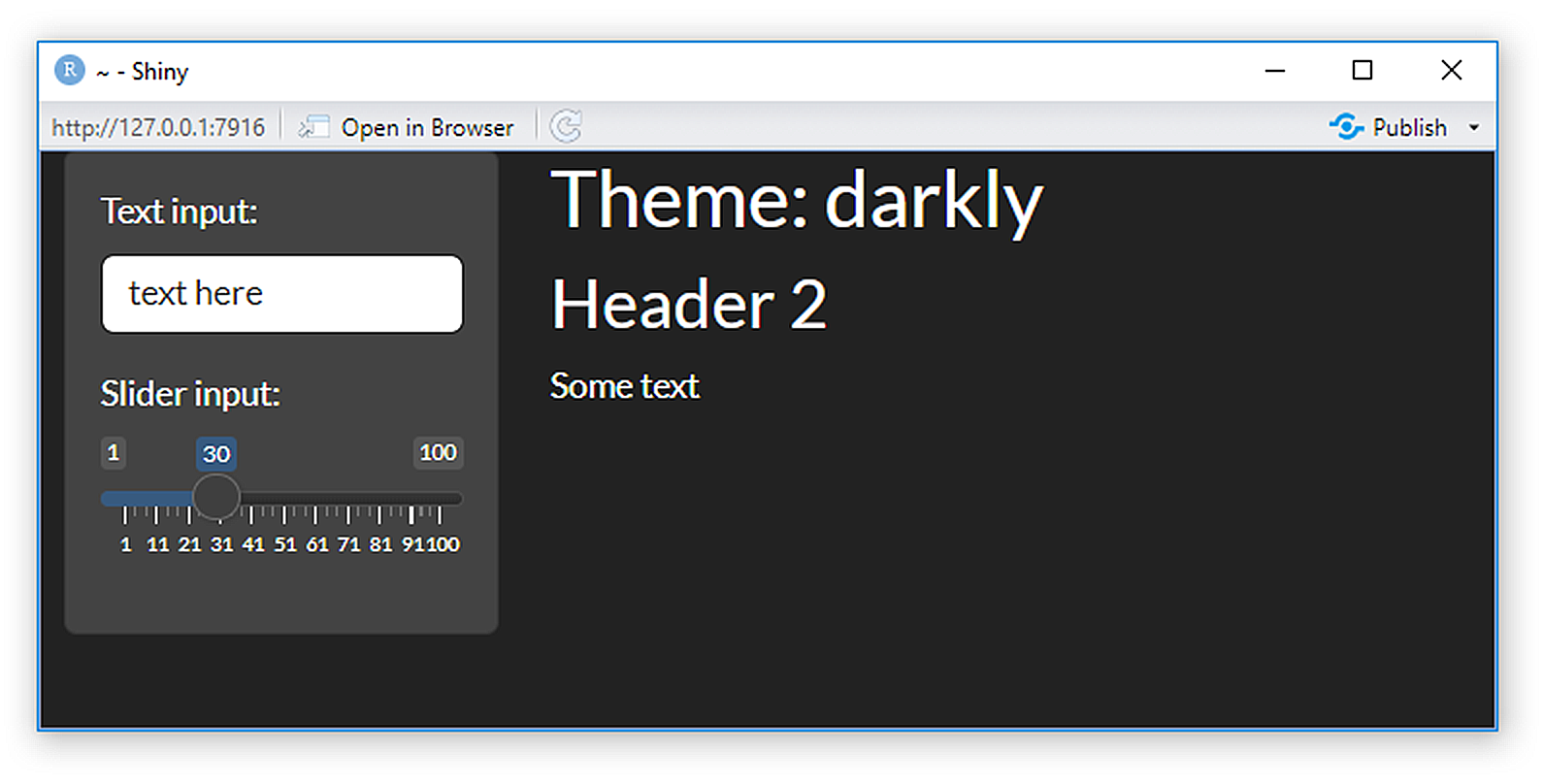Click the slider current value label 30

tap(216, 453)
